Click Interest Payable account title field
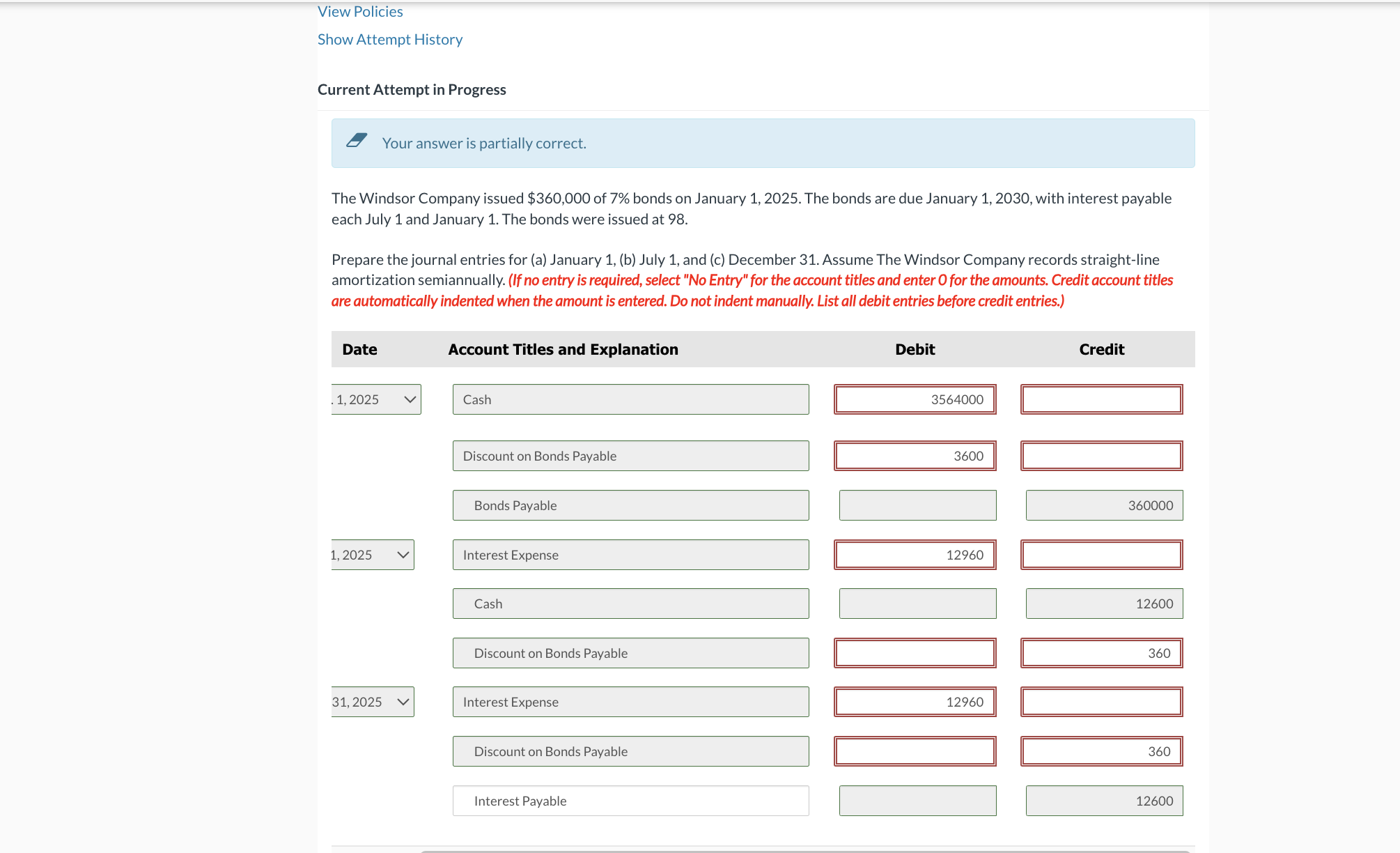The width and height of the screenshot is (1400, 853). coord(630,801)
